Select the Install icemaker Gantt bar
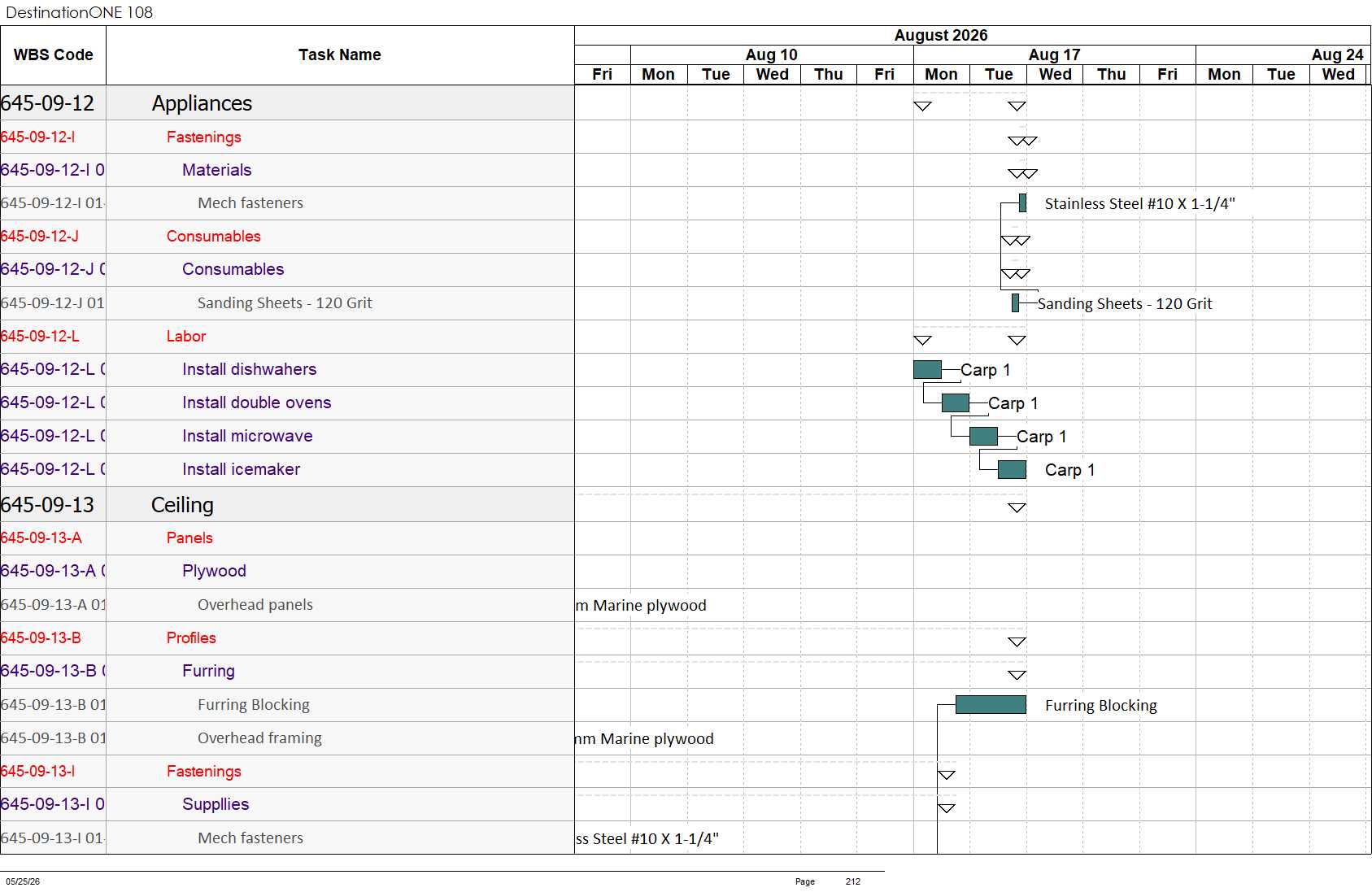 [1012, 470]
